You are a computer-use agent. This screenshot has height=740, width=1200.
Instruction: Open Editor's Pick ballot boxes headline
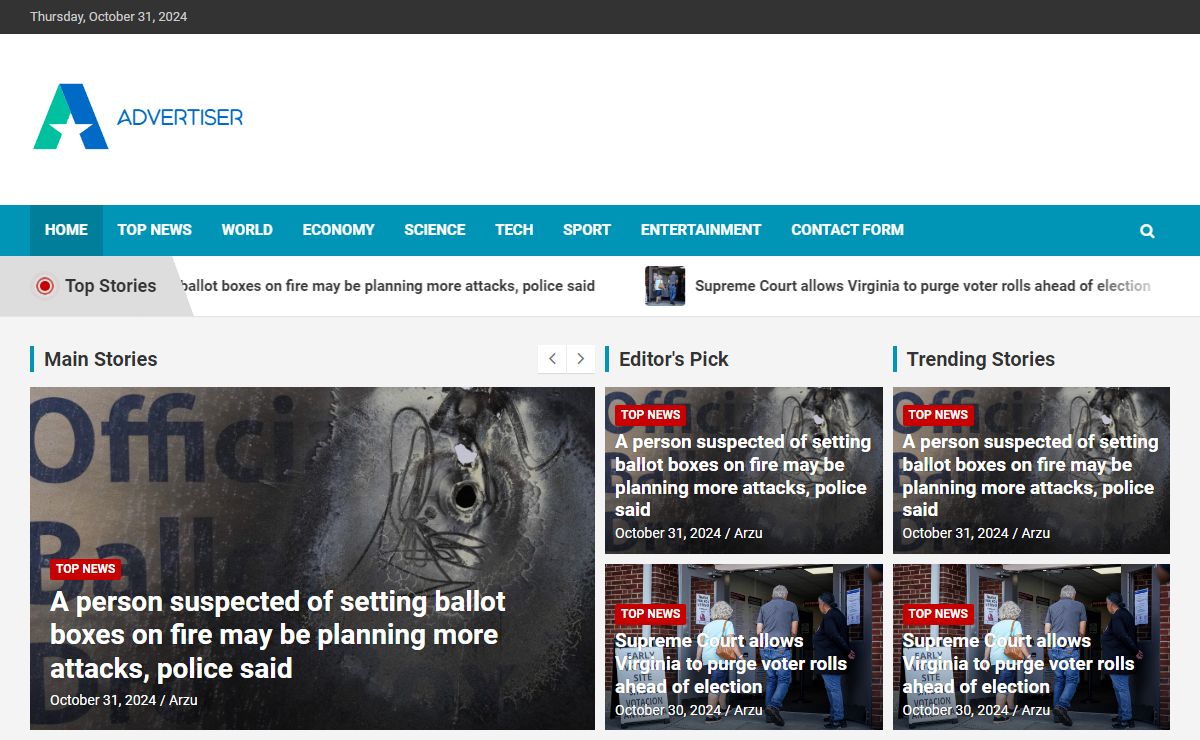coord(743,476)
